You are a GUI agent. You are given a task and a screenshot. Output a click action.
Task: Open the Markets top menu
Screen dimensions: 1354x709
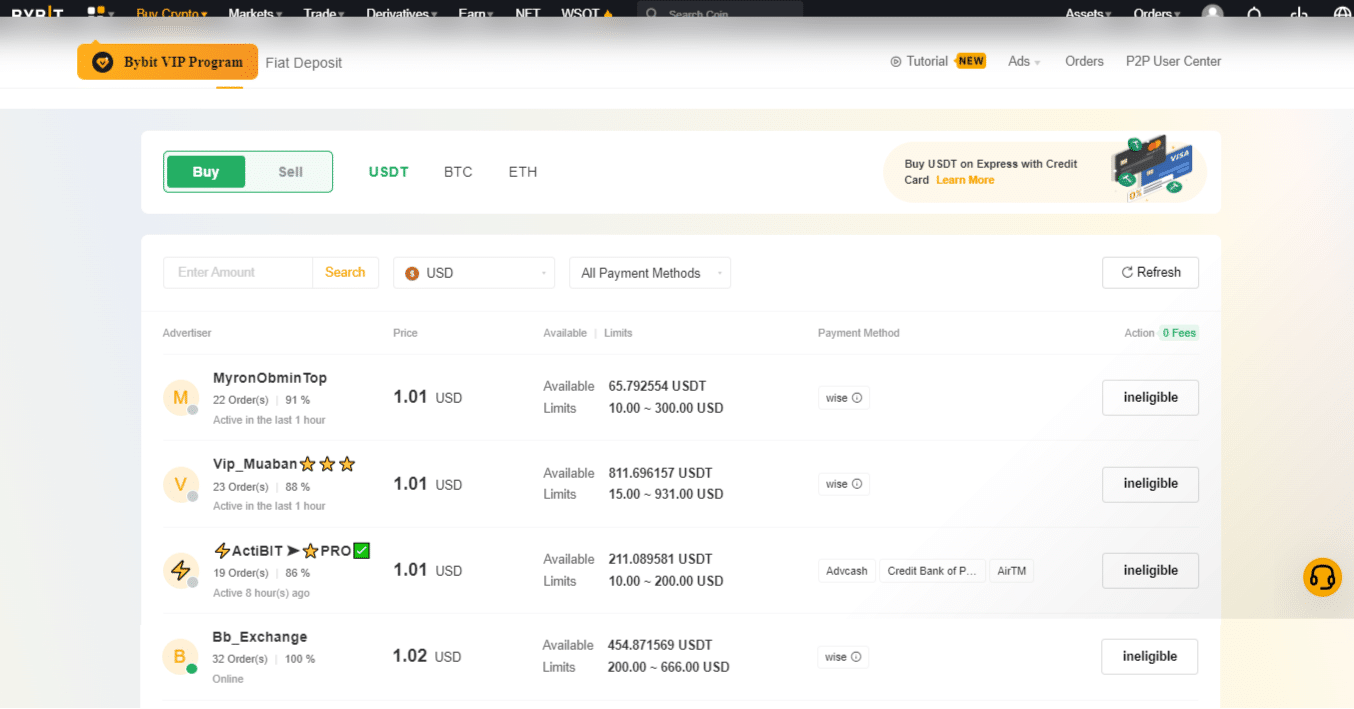pyautogui.click(x=255, y=14)
